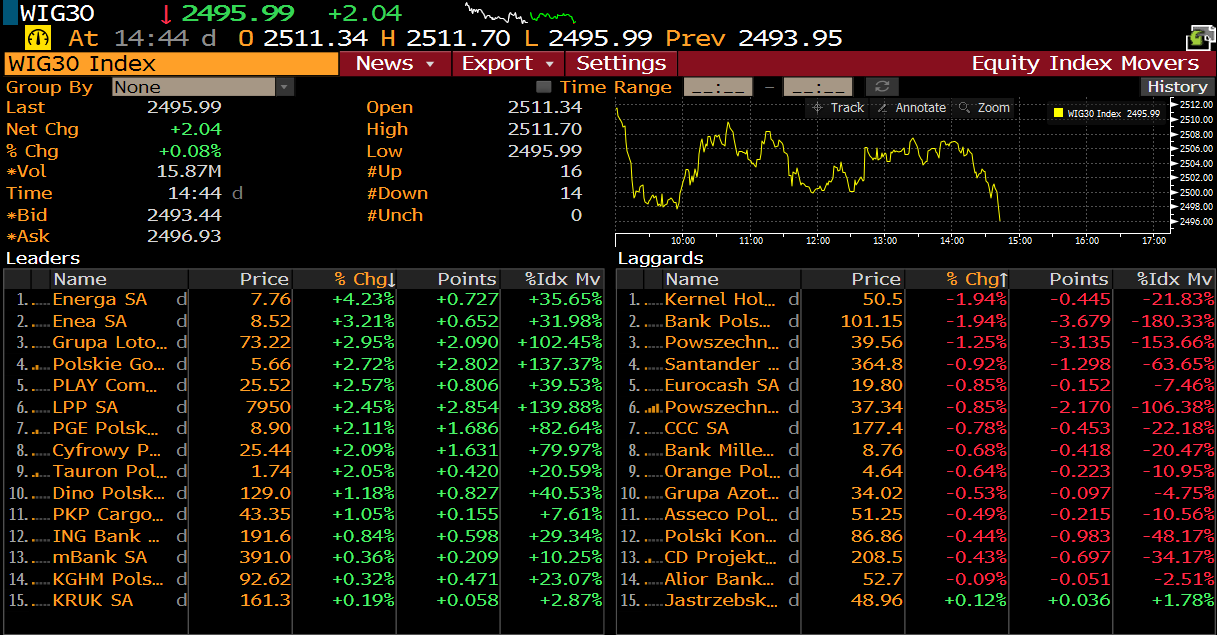
Task: Select Alior Bank row in Laggards
Action: pyautogui.click(x=916, y=580)
